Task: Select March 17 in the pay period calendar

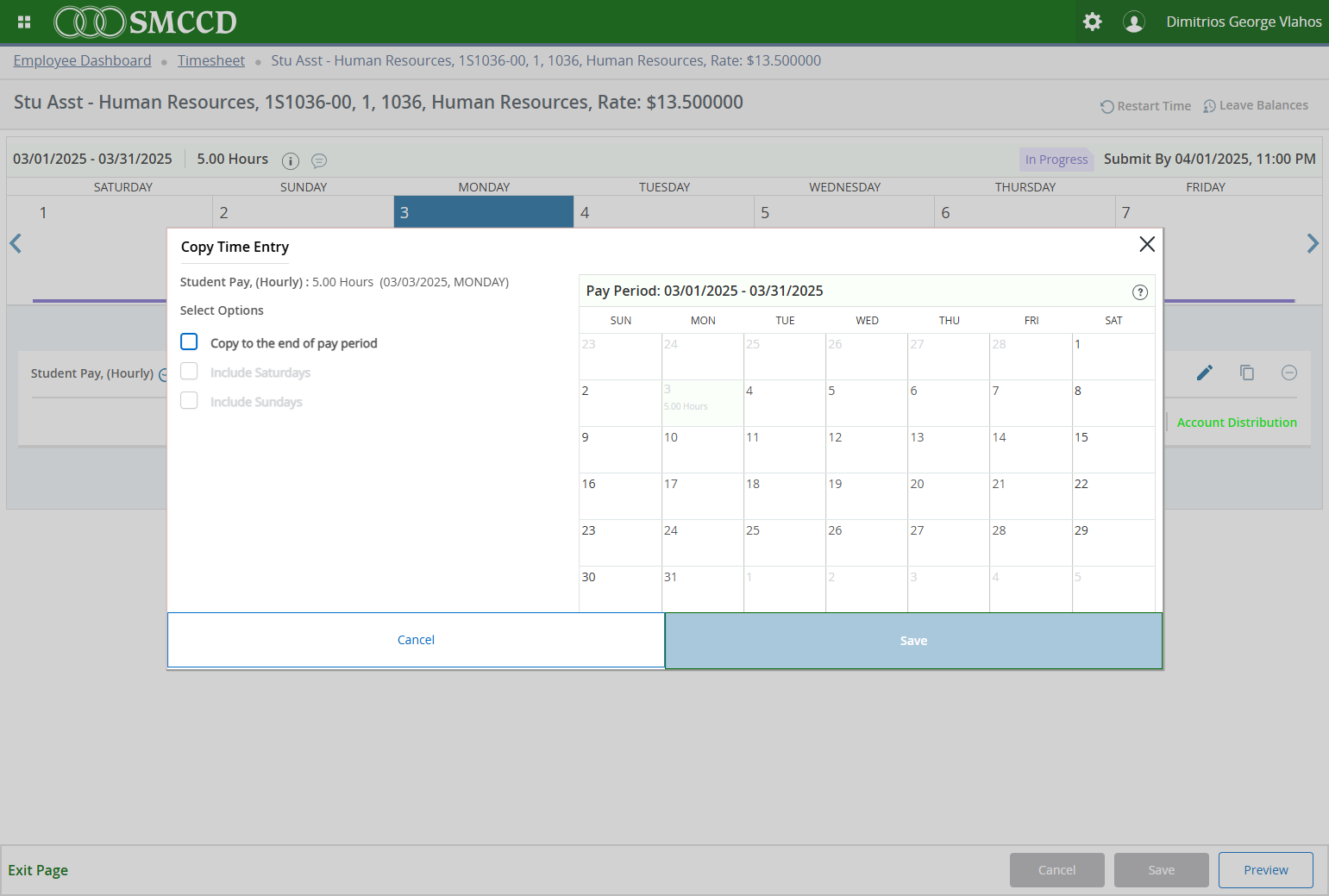Action: [702, 496]
